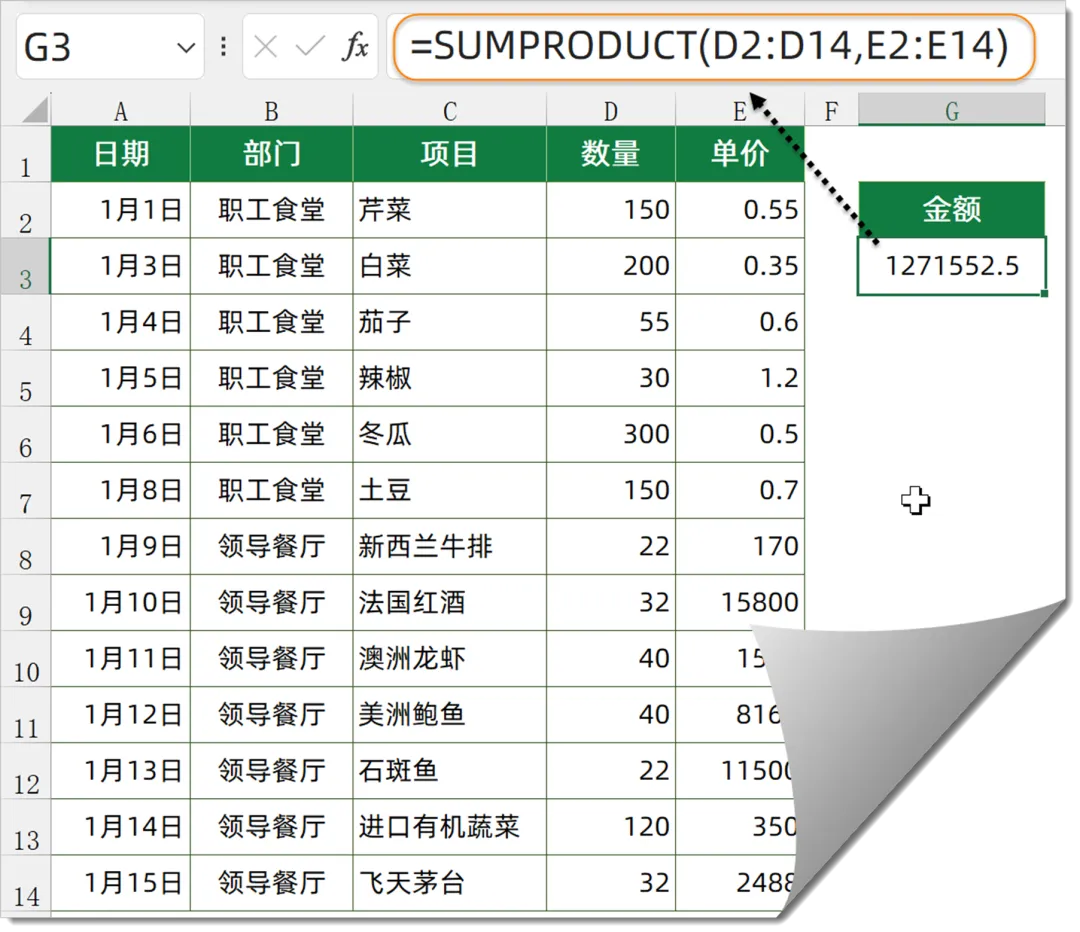Select the cell showing 1271552.5
1080x932 pixels.
click(951, 266)
